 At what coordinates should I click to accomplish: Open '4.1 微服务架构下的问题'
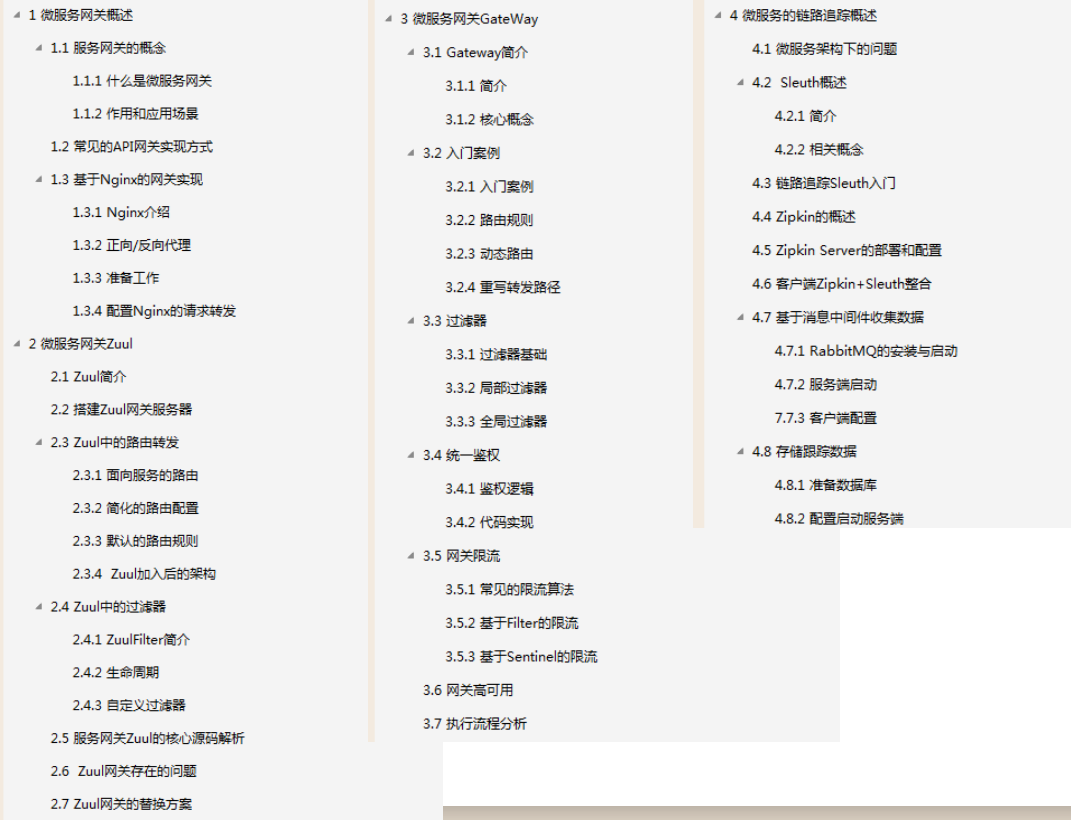tap(824, 49)
